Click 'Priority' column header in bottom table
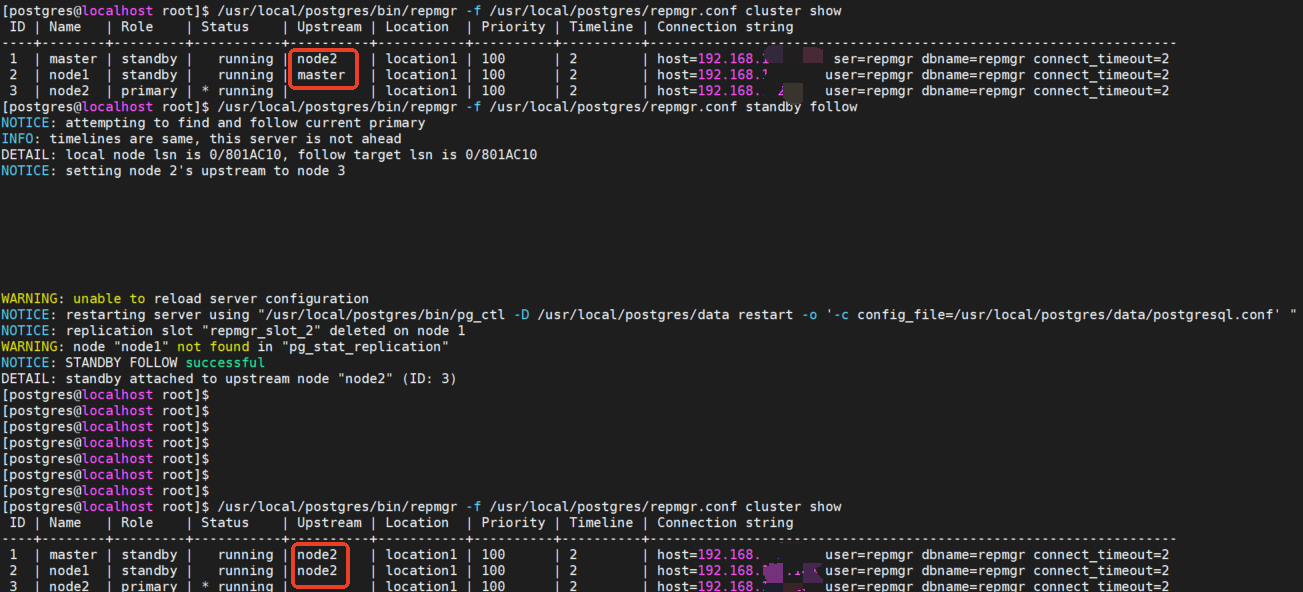Screen dimensions: 1303x592 click(x=513, y=523)
